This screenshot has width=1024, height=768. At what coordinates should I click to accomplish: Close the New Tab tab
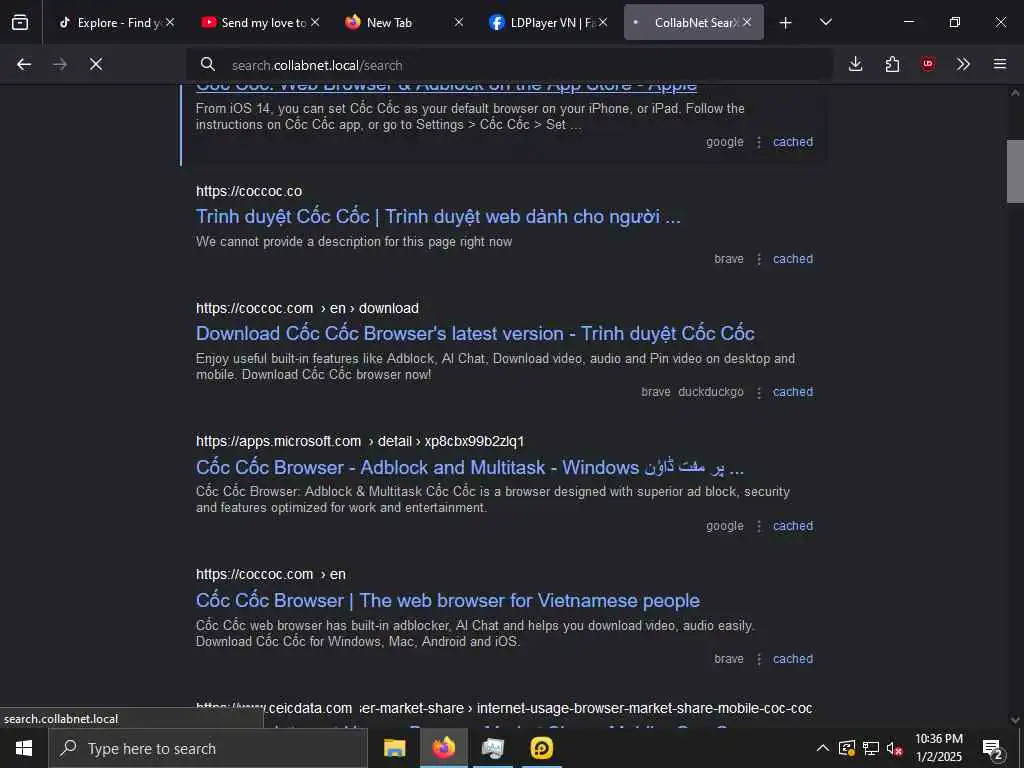coord(459,22)
